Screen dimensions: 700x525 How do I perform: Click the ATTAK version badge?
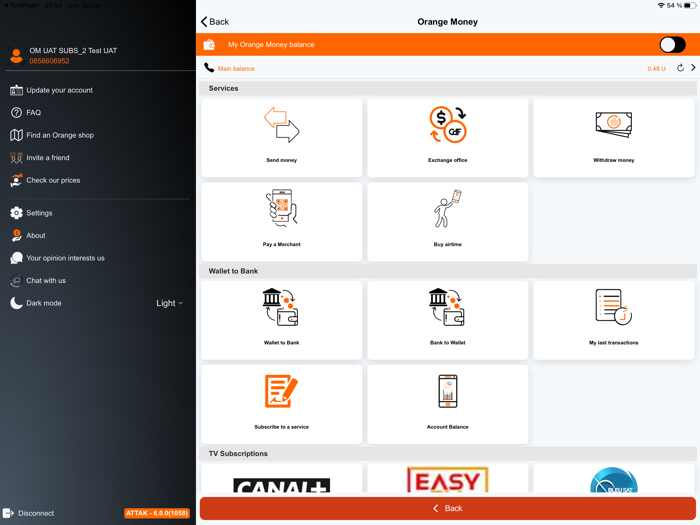(x=157, y=513)
